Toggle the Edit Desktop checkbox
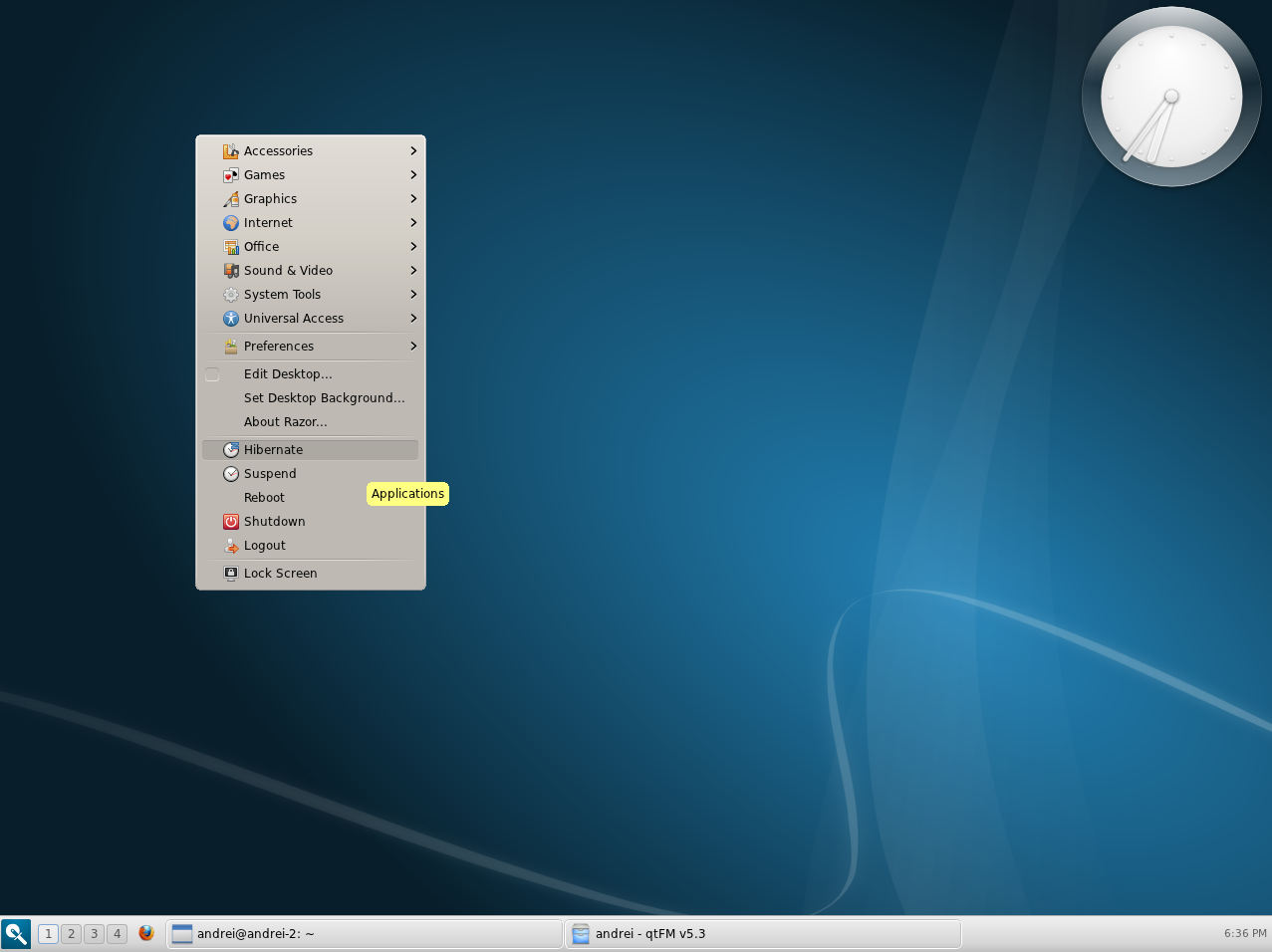The height and width of the screenshot is (952, 1272). pos(212,374)
